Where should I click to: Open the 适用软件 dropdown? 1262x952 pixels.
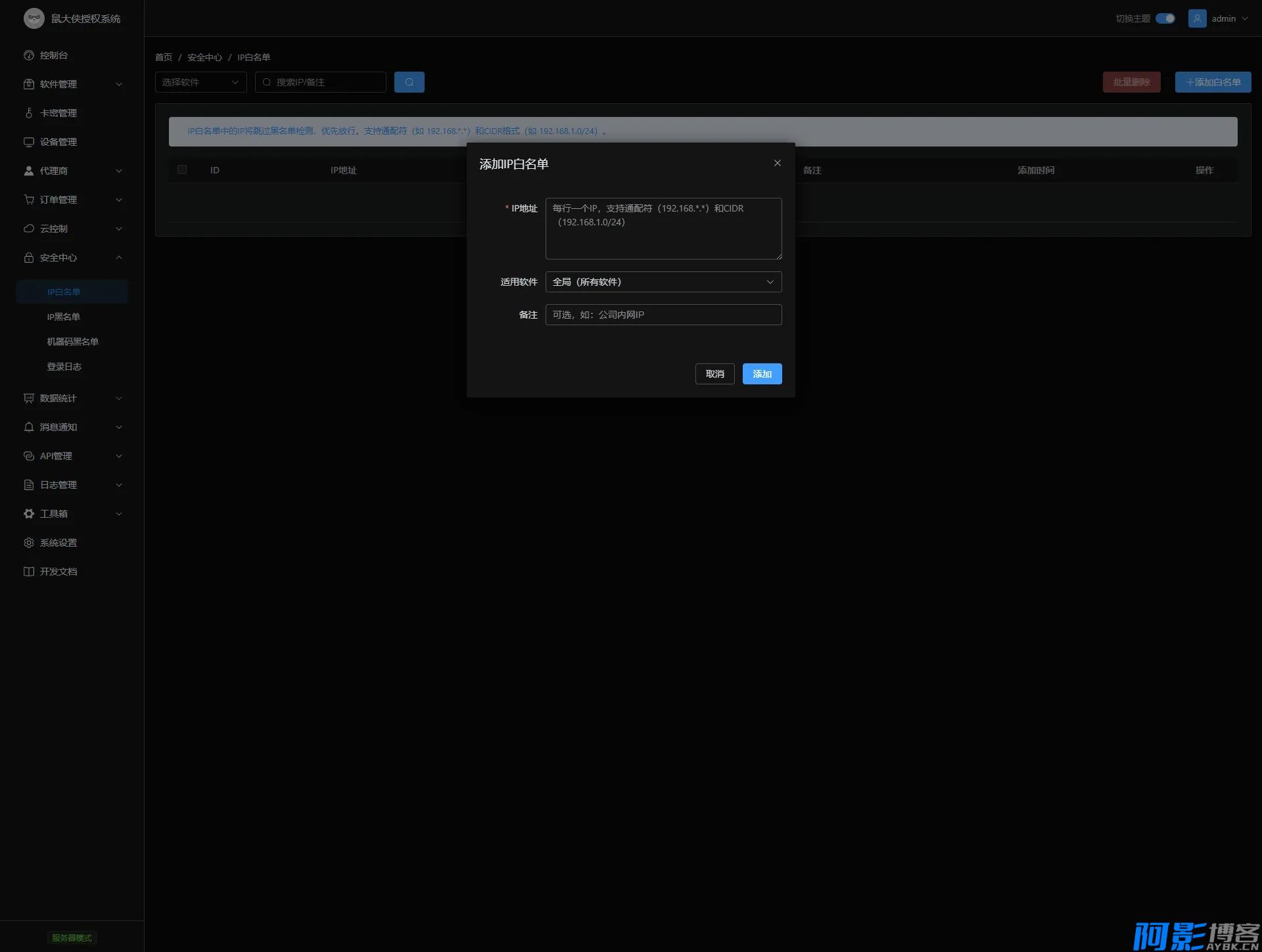[x=663, y=282]
